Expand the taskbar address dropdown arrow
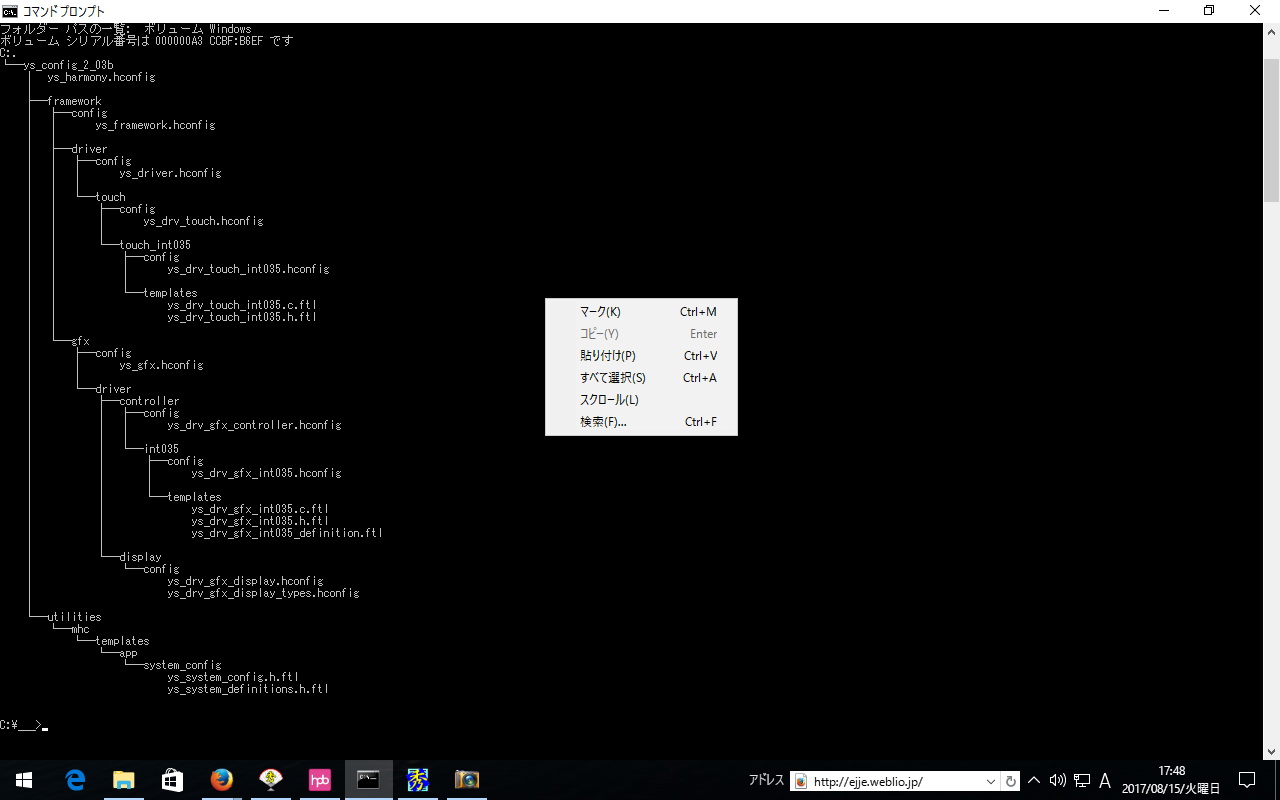The width and height of the screenshot is (1280, 800). [x=991, y=781]
